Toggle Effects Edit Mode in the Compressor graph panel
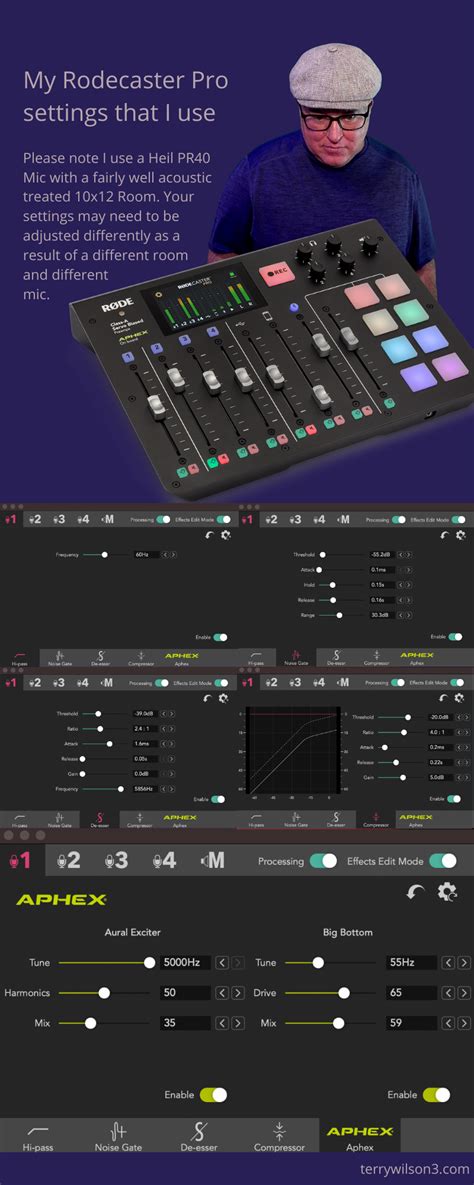Viewport: 474px width, 1185px height. (x=458, y=682)
